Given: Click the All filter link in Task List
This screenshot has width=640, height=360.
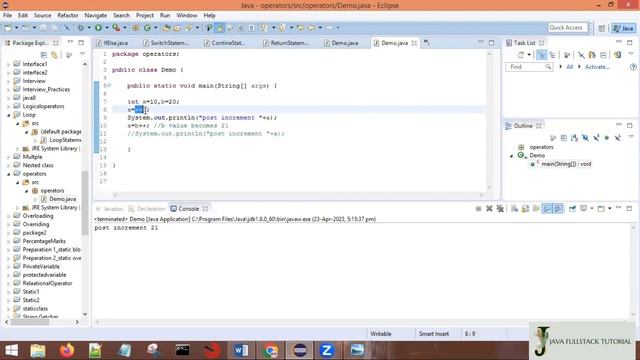Looking at the screenshot, I should point(569,67).
